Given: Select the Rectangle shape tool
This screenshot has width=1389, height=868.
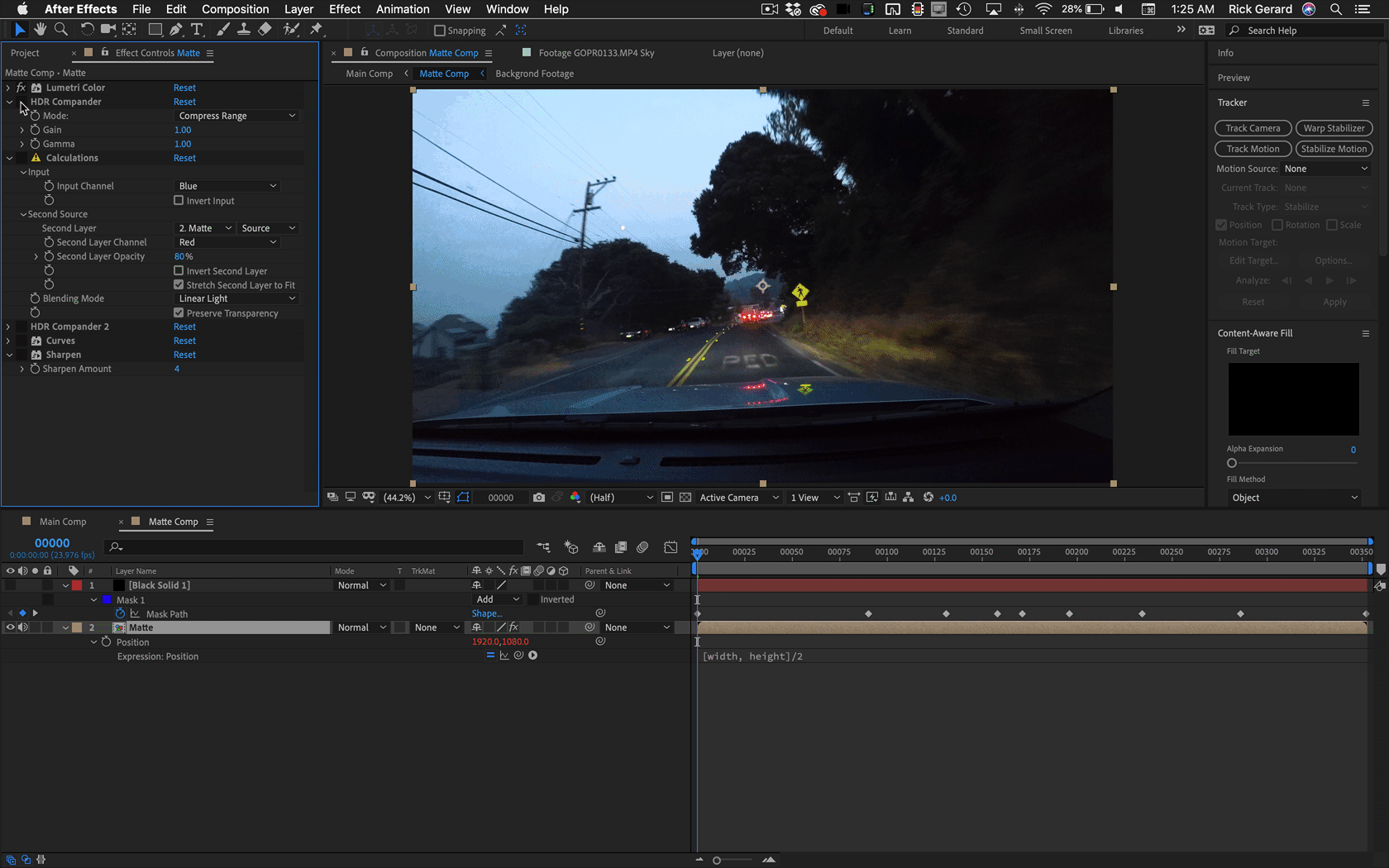Looking at the screenshot, I should 155,30.
